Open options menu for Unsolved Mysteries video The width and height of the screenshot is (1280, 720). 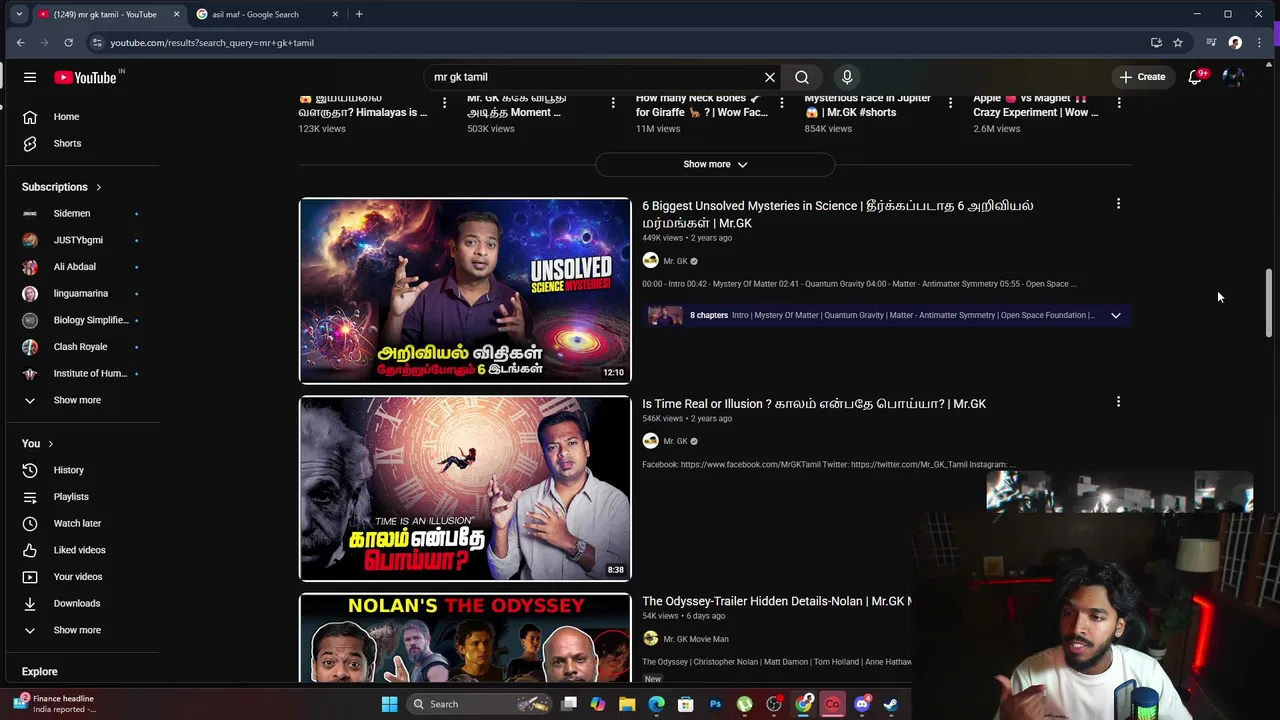click(1118, 204)
